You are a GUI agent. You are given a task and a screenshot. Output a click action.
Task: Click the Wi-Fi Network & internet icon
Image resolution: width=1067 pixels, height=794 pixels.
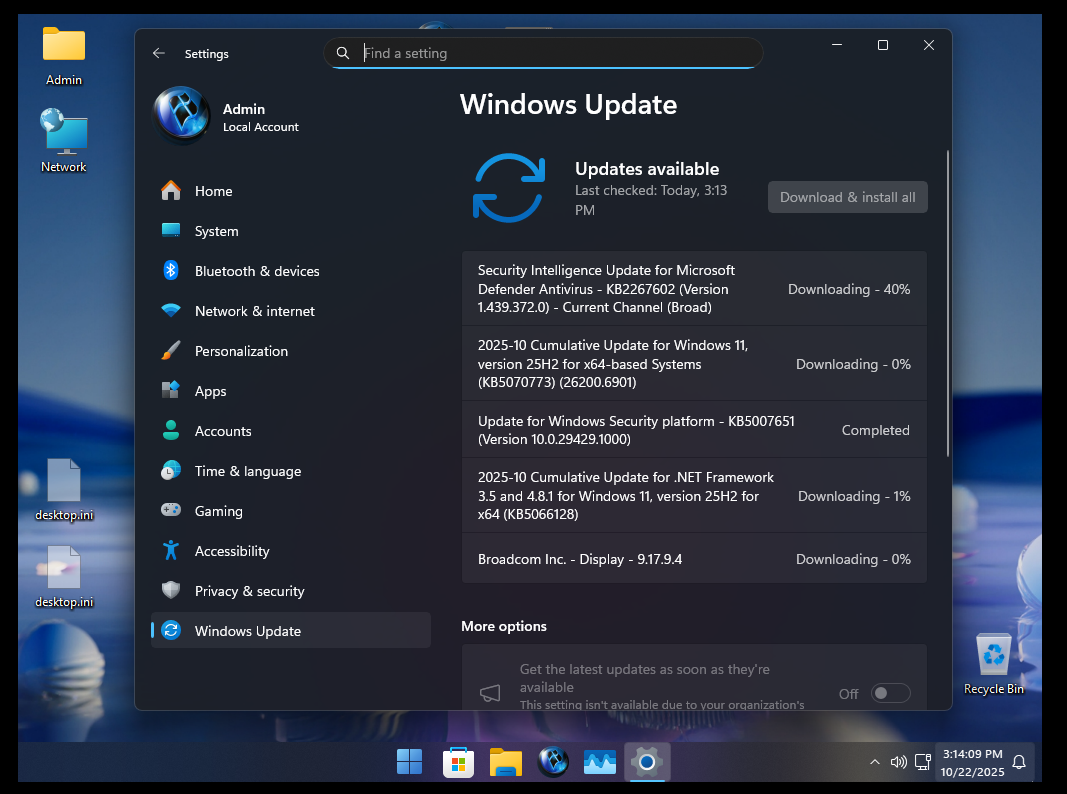(171, 310)
